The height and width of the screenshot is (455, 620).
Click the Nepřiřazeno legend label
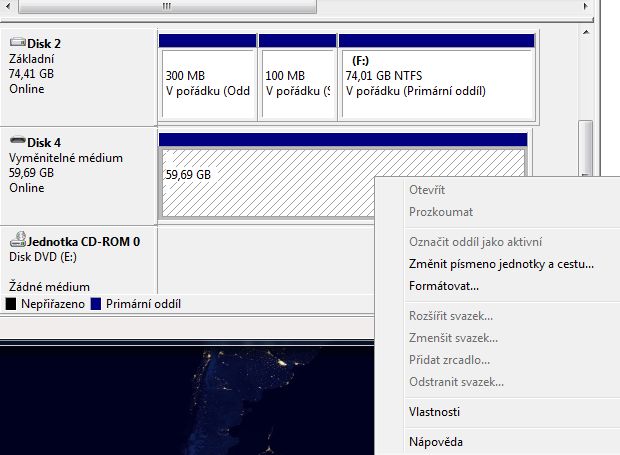tap(53, 304)
